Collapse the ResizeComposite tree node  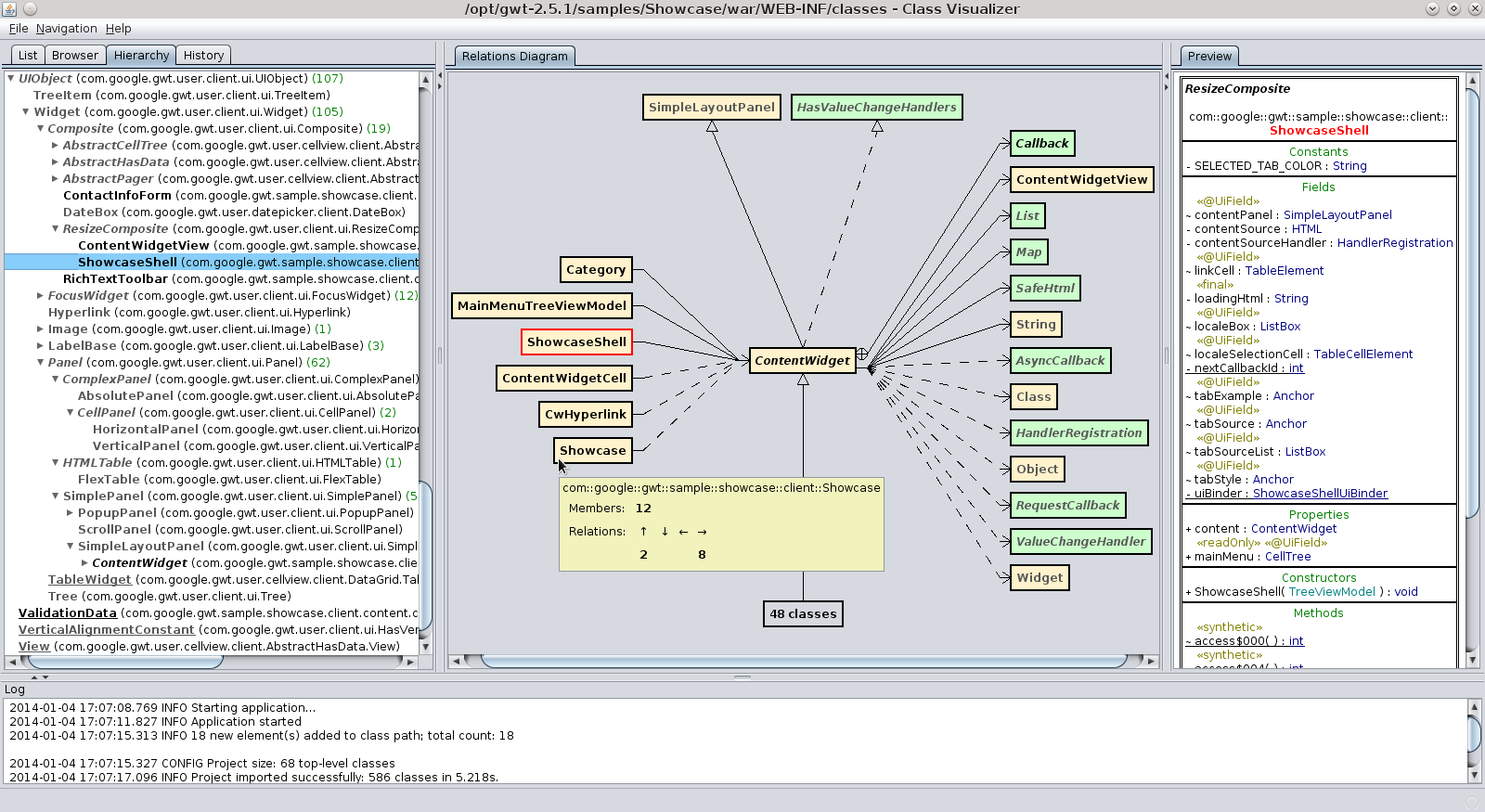(x=55, y=229)
